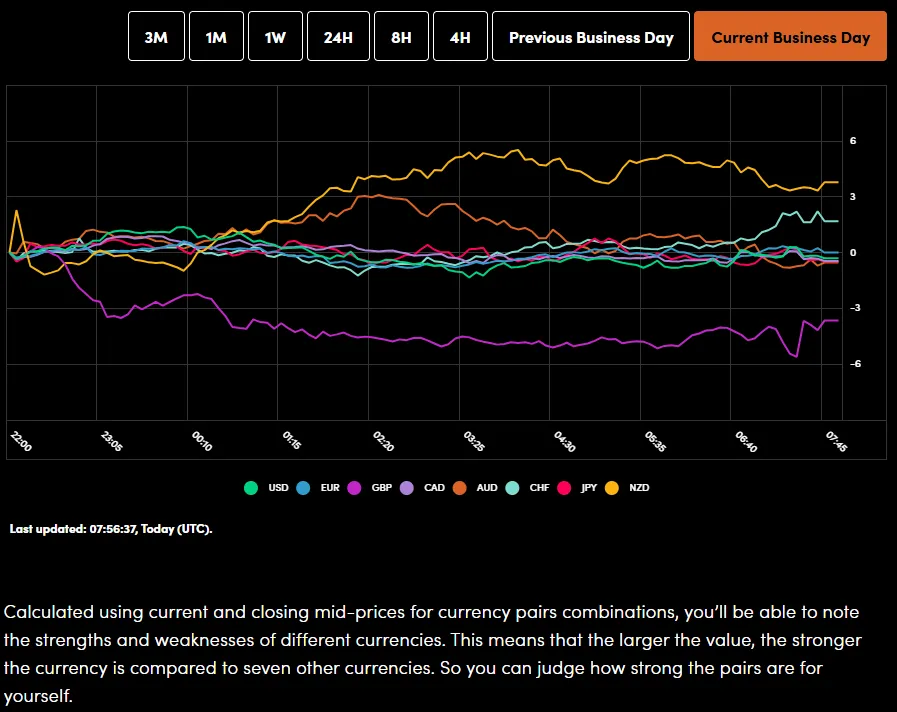Select the 3M timeframe button
This screenshot has width=897, height=712.
point(156,37)
